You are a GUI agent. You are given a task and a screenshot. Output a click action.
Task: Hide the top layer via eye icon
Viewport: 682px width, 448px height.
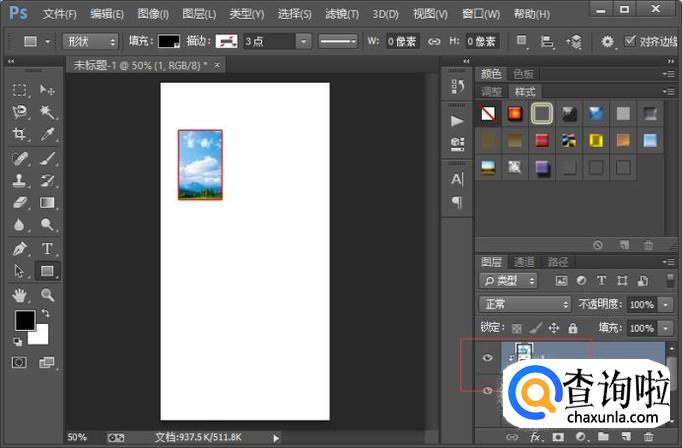pos(489,357)
